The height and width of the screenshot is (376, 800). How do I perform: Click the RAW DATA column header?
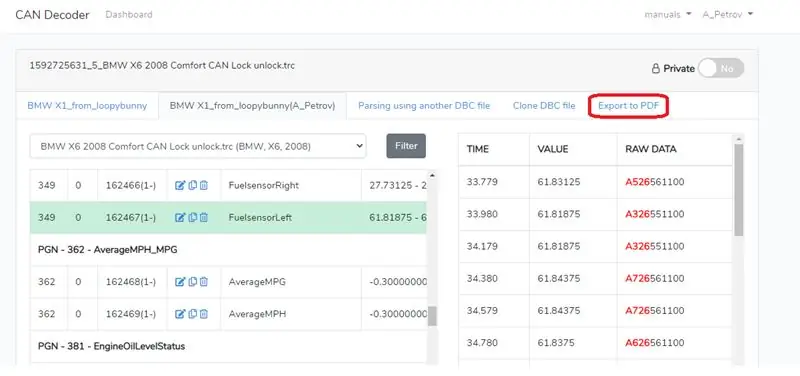tap(651, 149)
